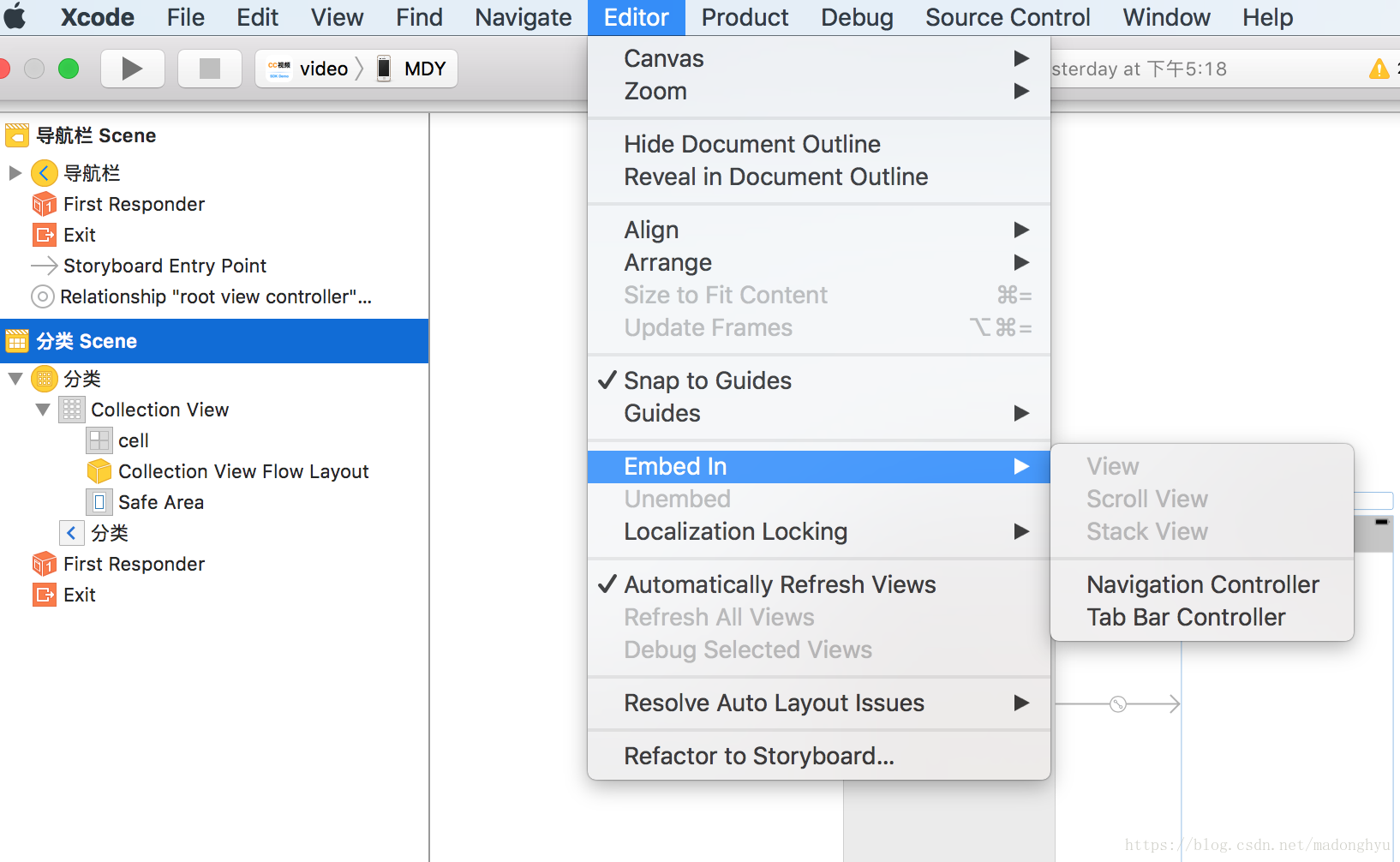Screen dimensions: 1400x862
Task: Choose Hide Document Outline
Action: point(818,144)
